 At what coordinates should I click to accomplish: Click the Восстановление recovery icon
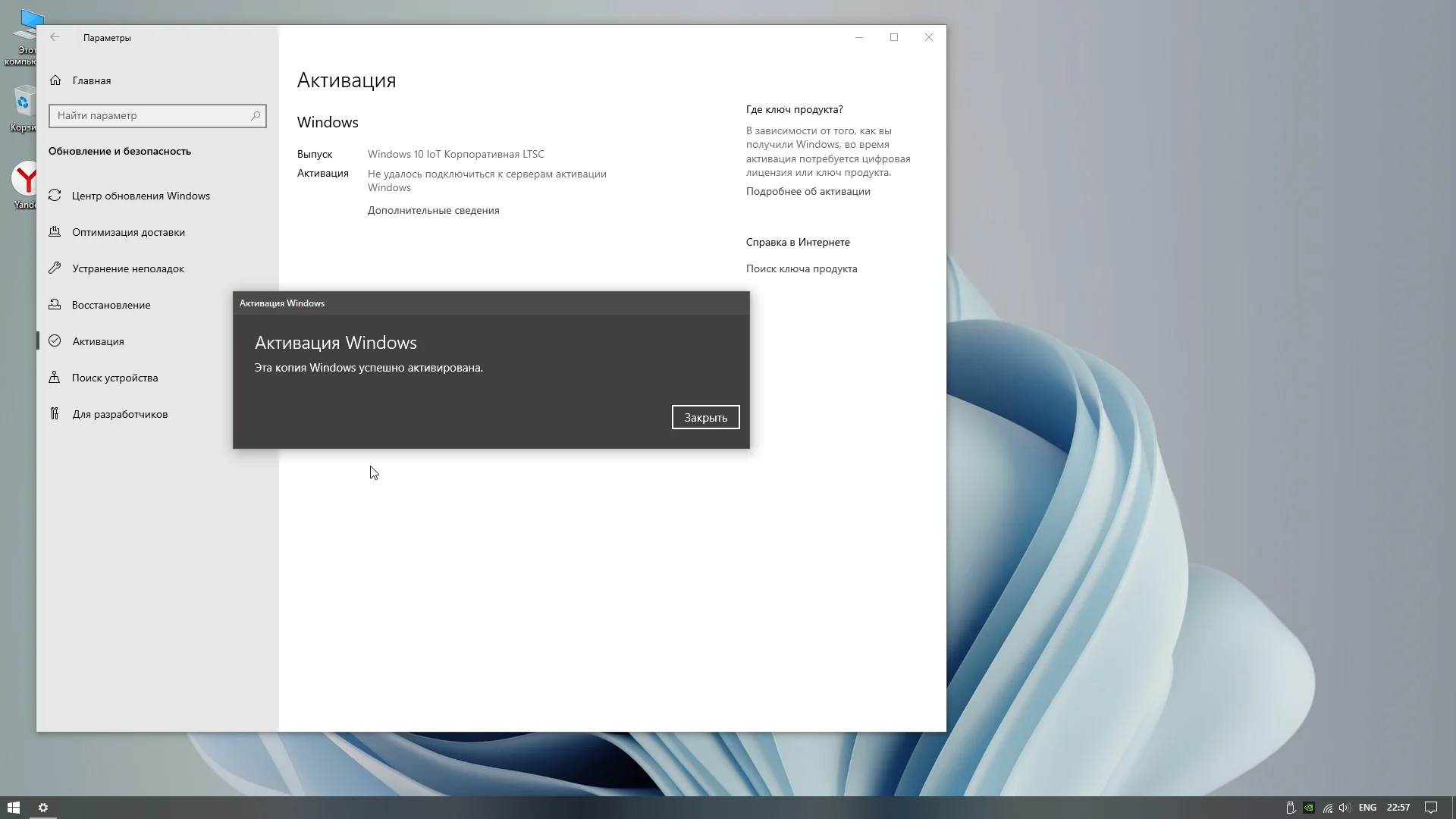pyautogui.click(x=55, y=305)
